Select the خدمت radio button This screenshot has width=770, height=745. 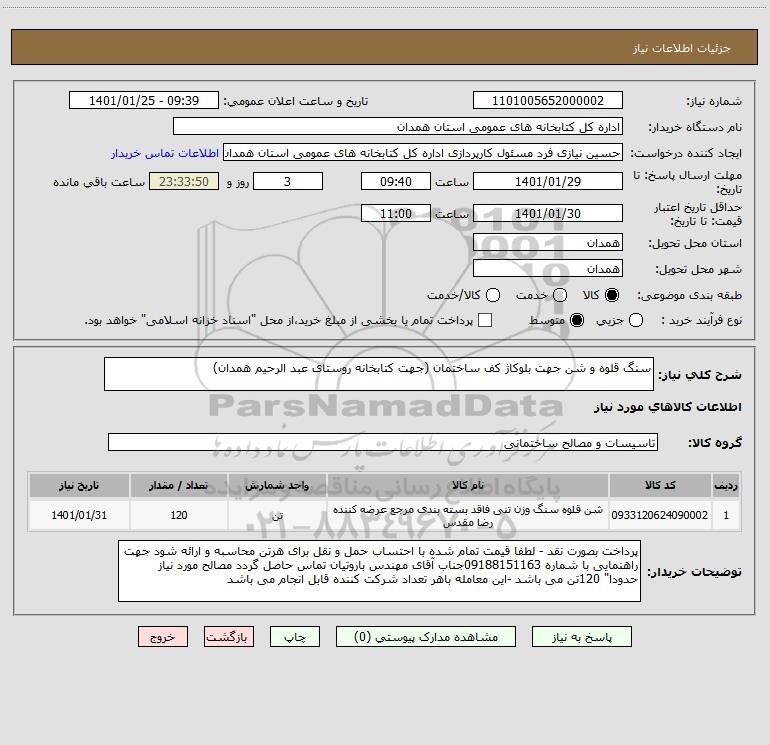pyautogui.click(x=560, y=295)
